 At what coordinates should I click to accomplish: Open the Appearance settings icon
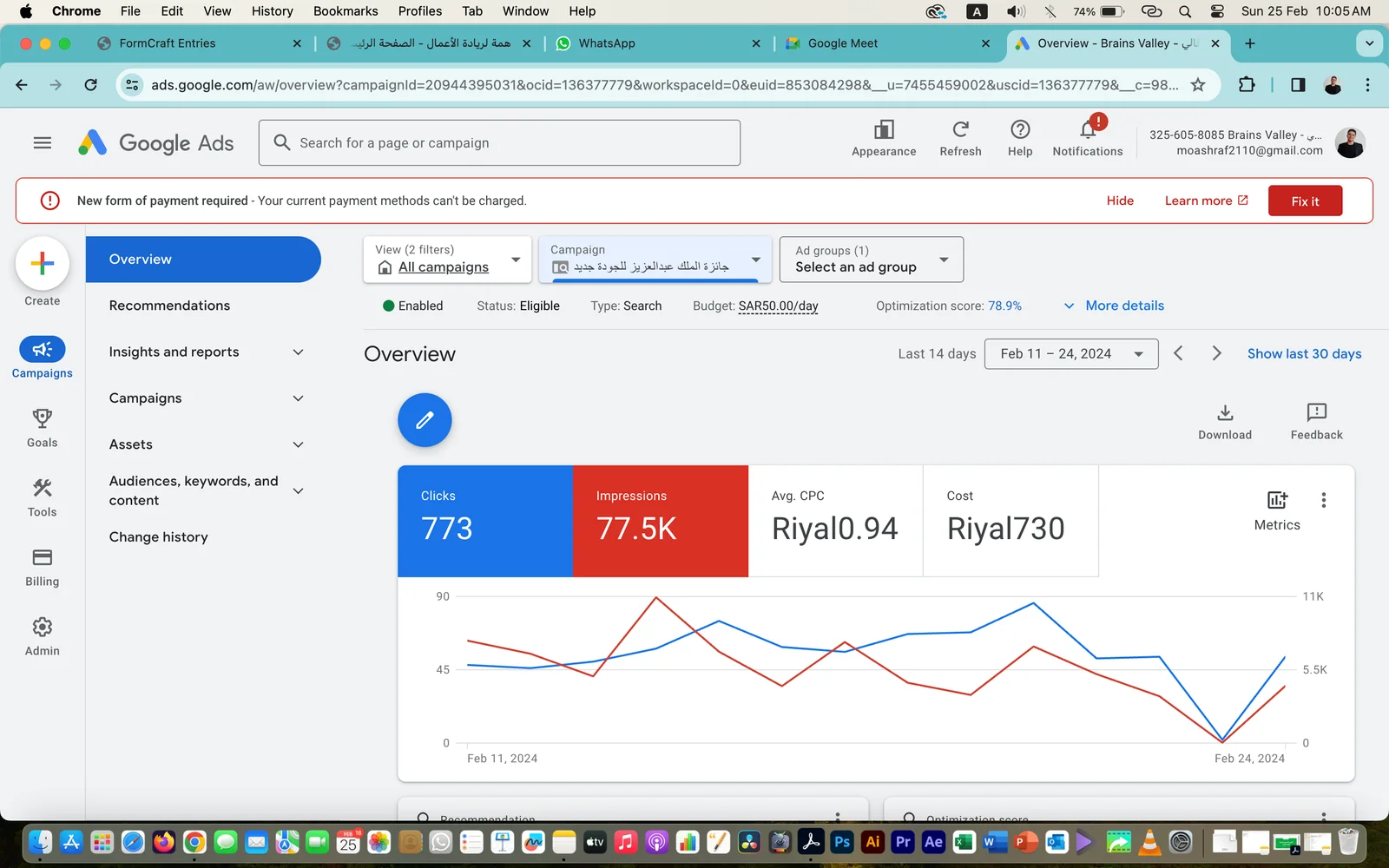pyautogui.click(x=884, y=131)
